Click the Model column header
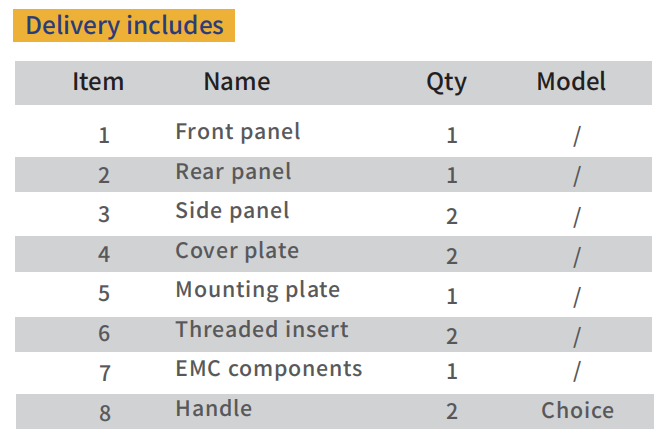Screen dimensions: 668x441 (571, 81)
